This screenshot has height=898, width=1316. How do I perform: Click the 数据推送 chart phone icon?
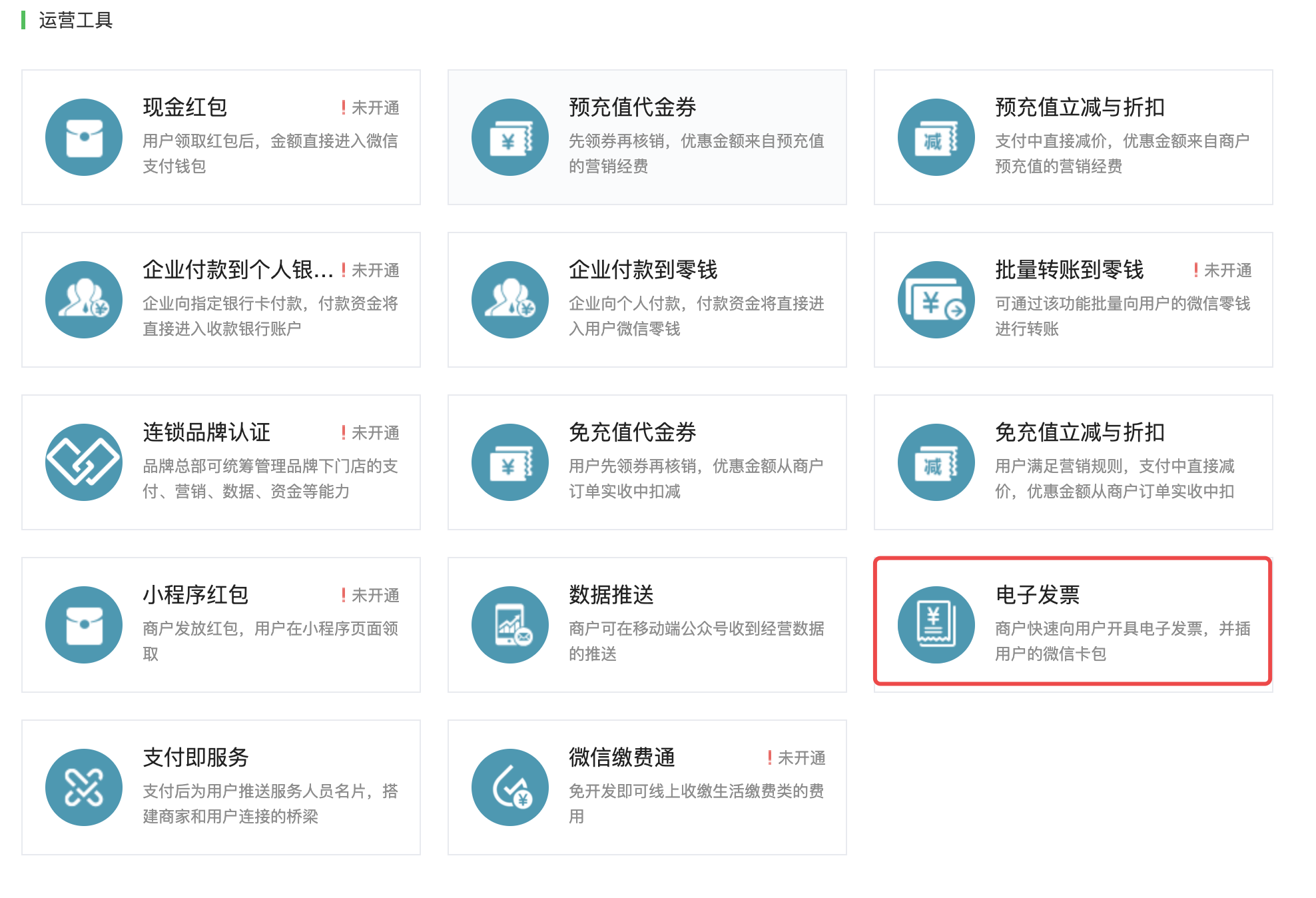[x=510, y=625]
